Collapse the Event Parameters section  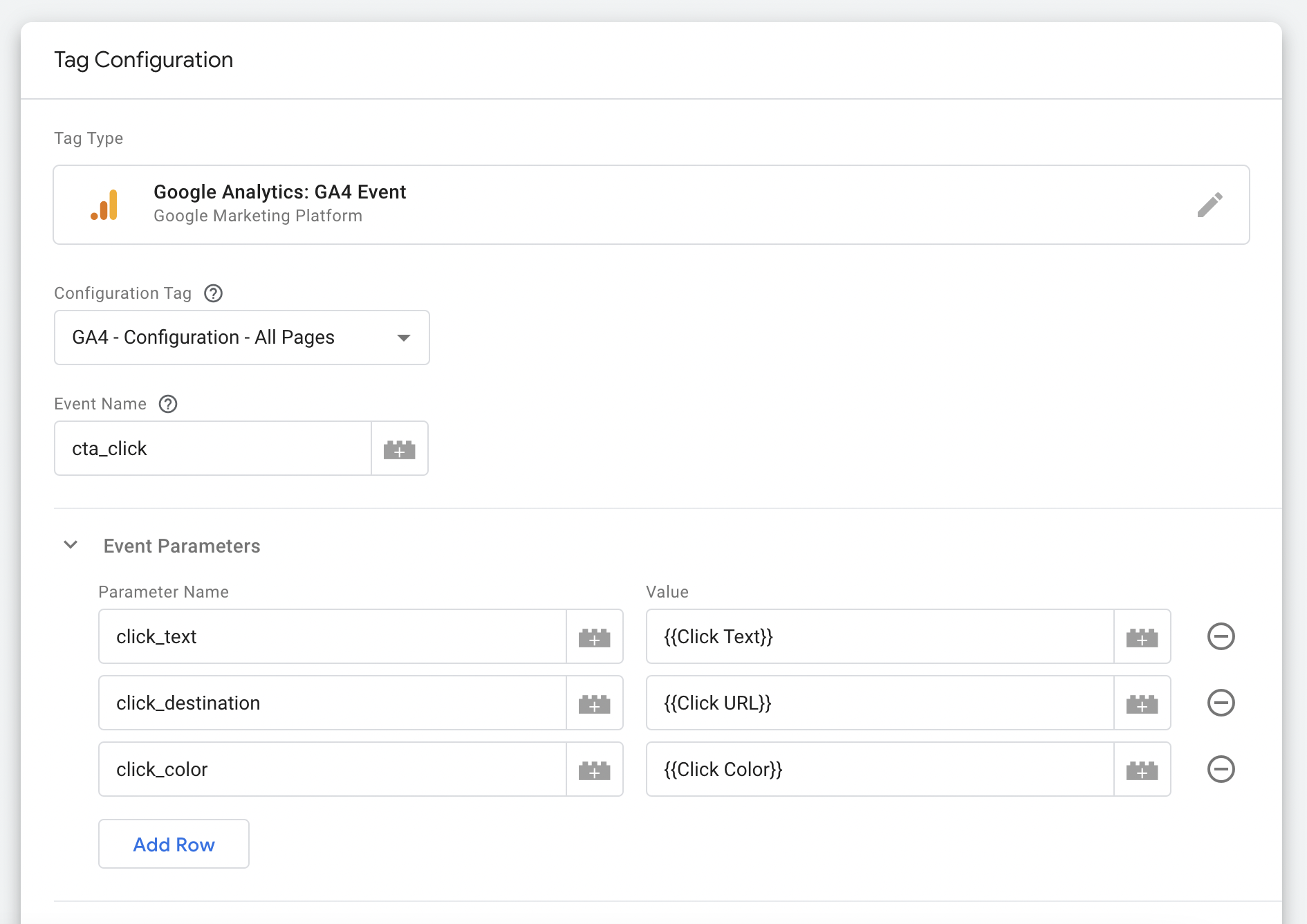71,545
